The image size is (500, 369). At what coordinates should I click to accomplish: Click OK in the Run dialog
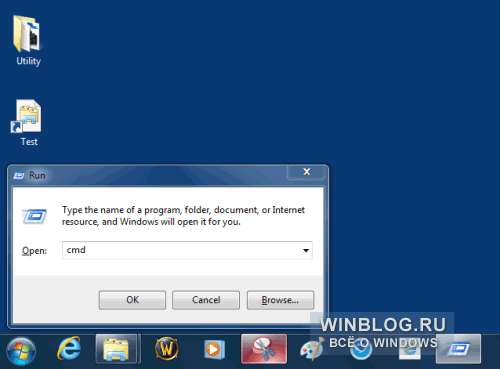(132, 300)
